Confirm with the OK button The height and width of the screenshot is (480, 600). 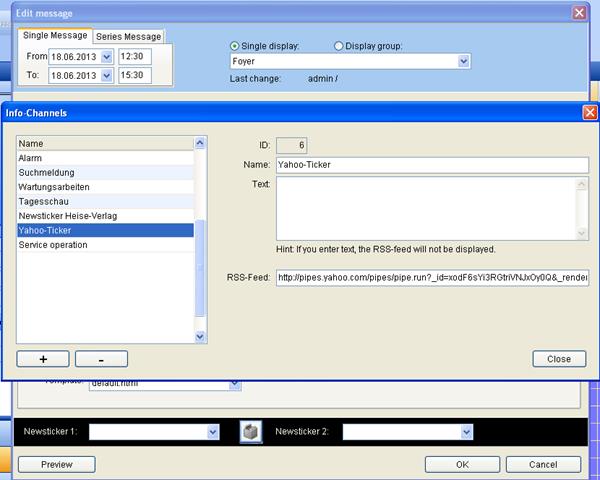coord(462,464)
